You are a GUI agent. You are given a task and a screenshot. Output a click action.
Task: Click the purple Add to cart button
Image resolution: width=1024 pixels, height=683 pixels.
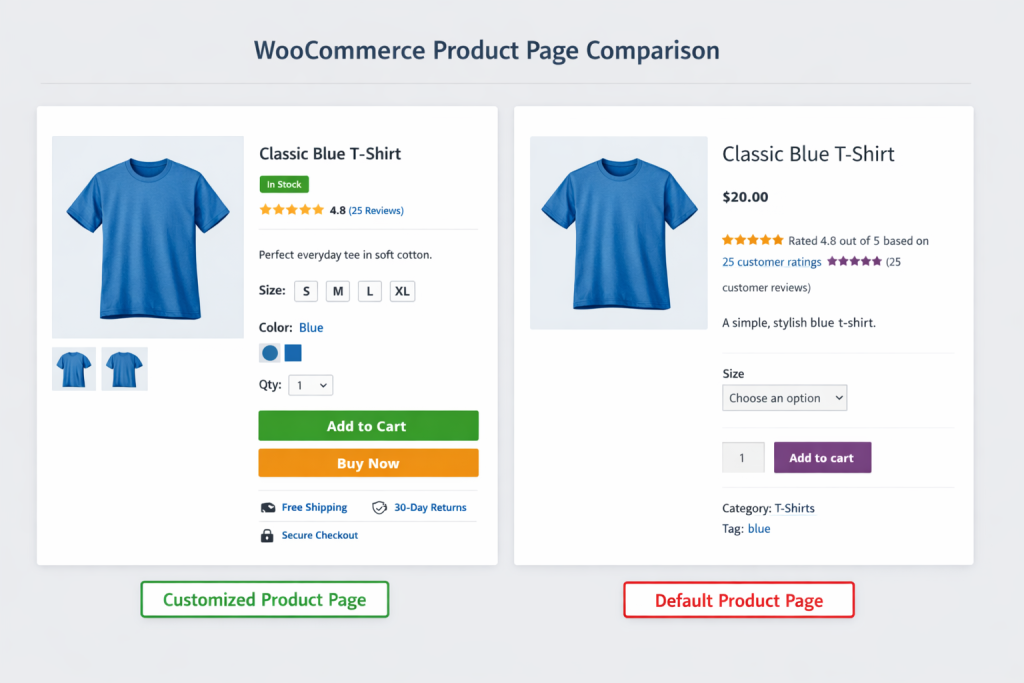point(822,458)
